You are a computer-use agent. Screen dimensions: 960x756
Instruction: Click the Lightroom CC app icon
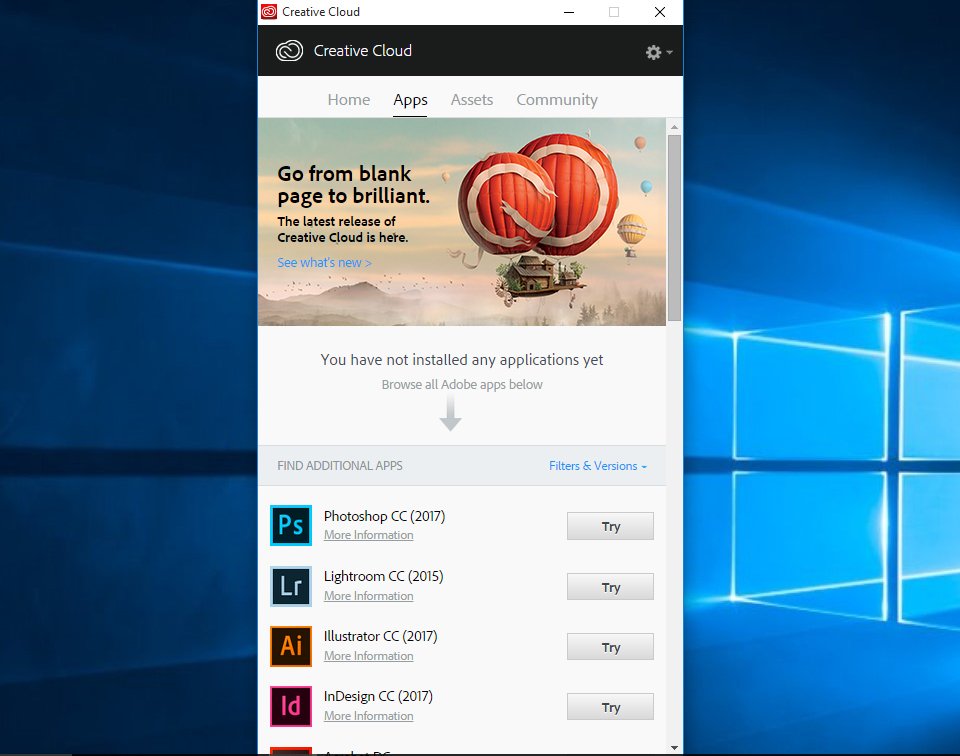click(x=291, y=586)
